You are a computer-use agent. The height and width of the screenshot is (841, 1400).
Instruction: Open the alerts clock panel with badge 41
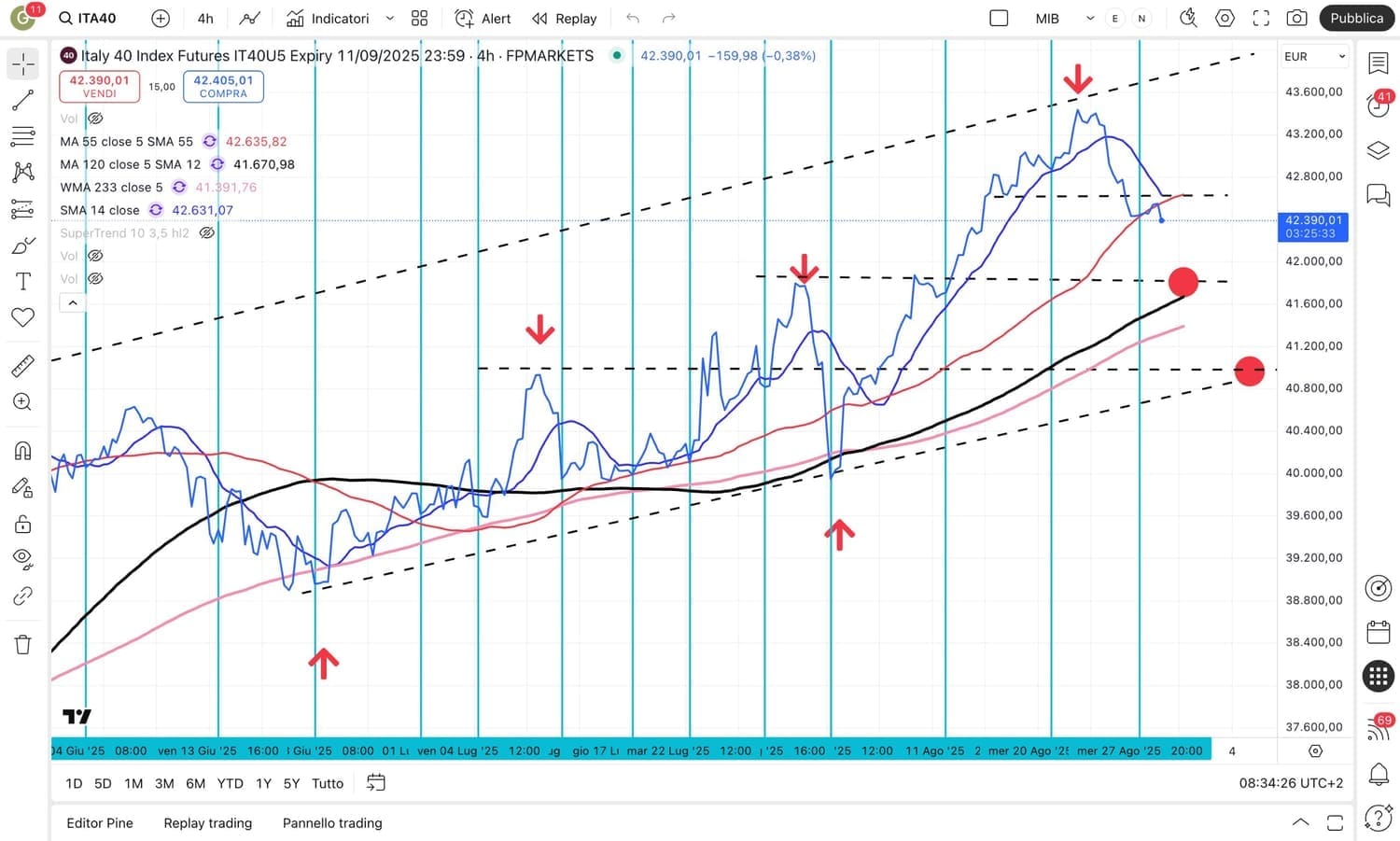click(1379, 104)
